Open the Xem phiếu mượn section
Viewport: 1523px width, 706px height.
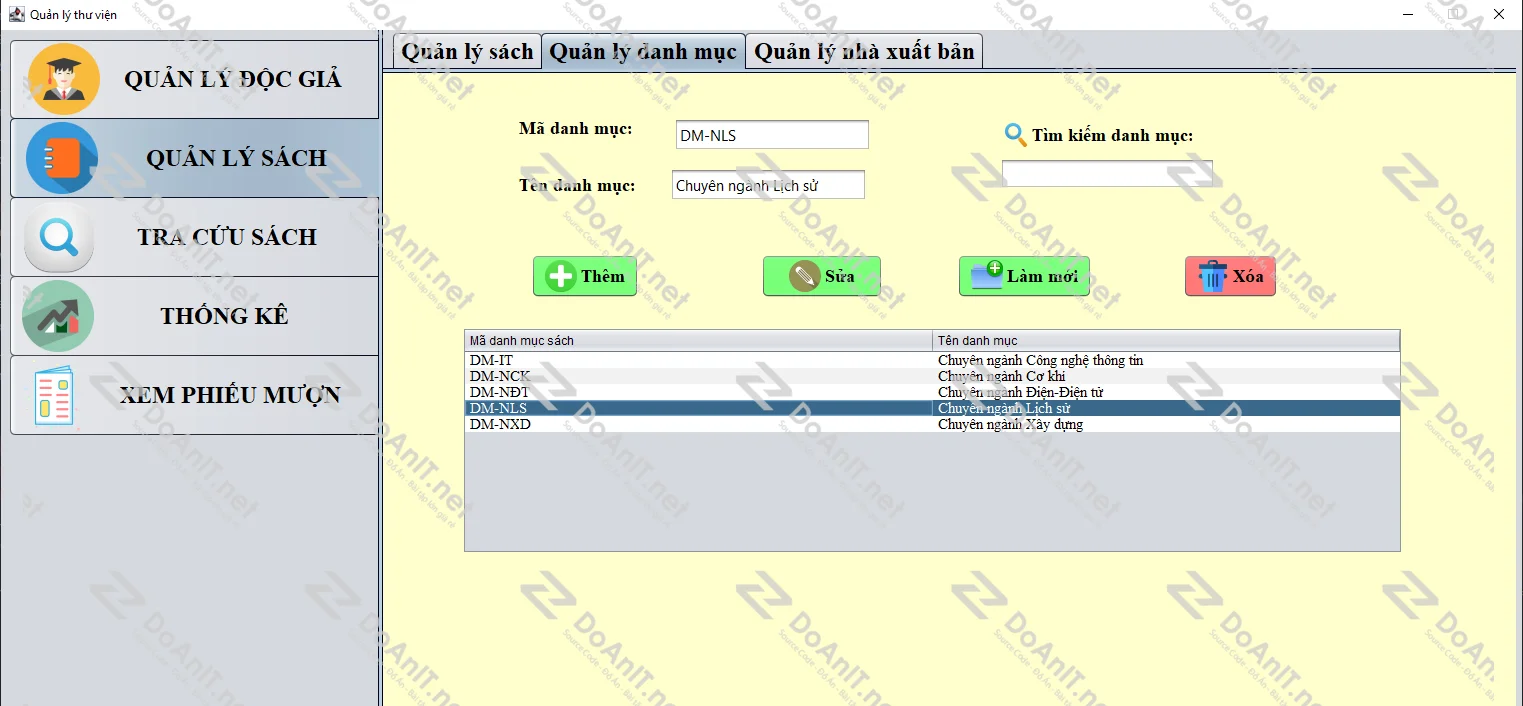tap(230, 395)
